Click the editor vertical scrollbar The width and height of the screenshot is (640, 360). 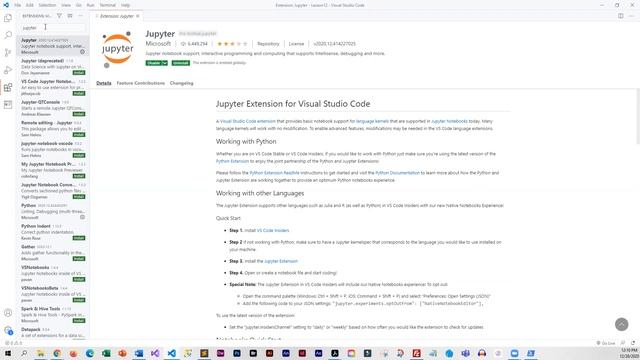pos(638,117)
